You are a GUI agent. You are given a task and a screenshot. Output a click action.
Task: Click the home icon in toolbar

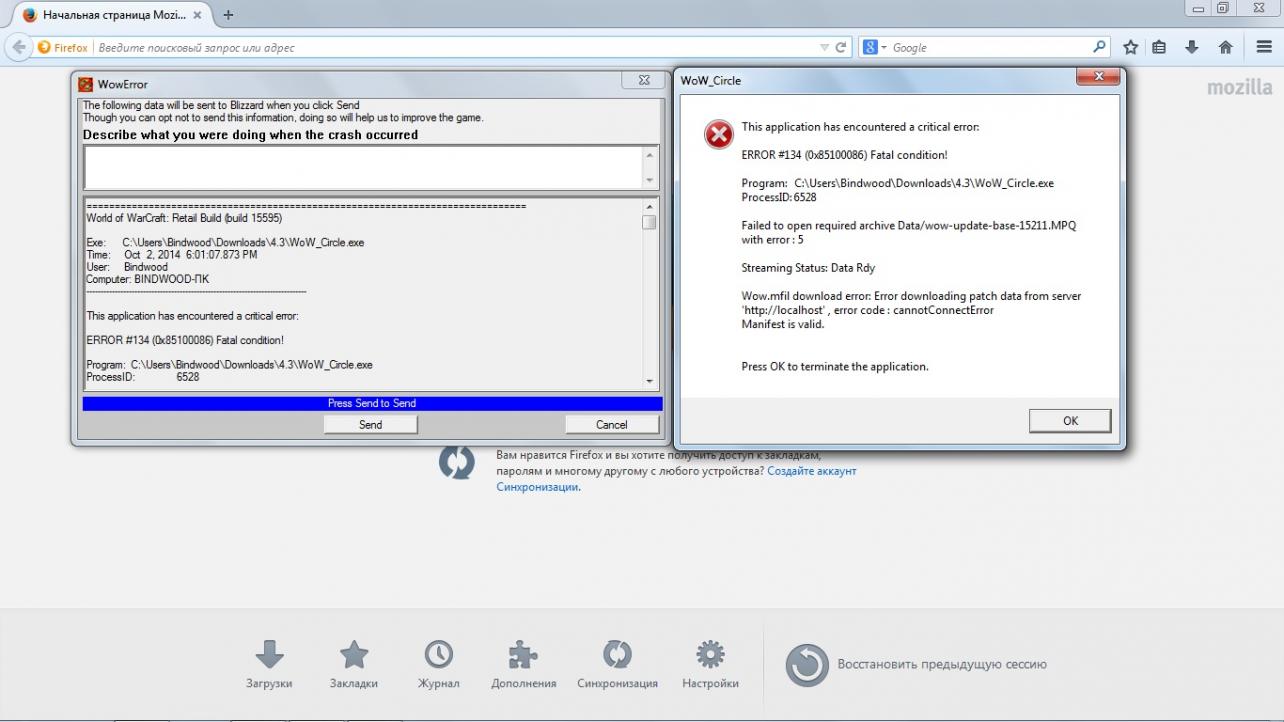[1225, 47]
